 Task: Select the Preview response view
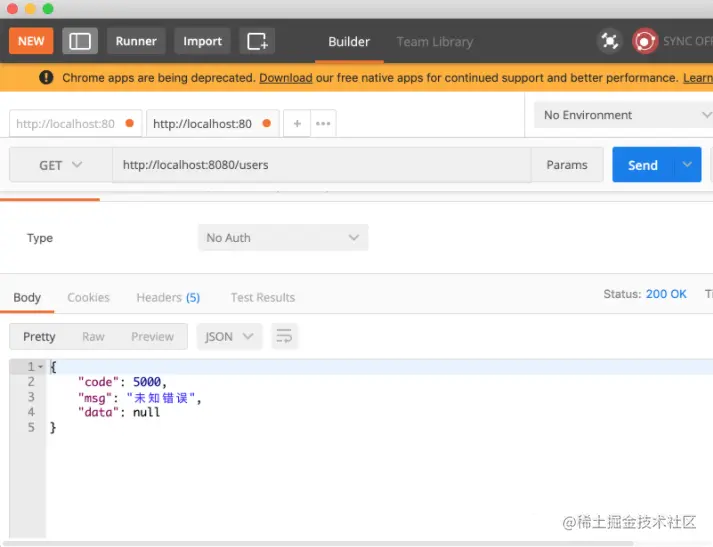(x=152, y=336)
